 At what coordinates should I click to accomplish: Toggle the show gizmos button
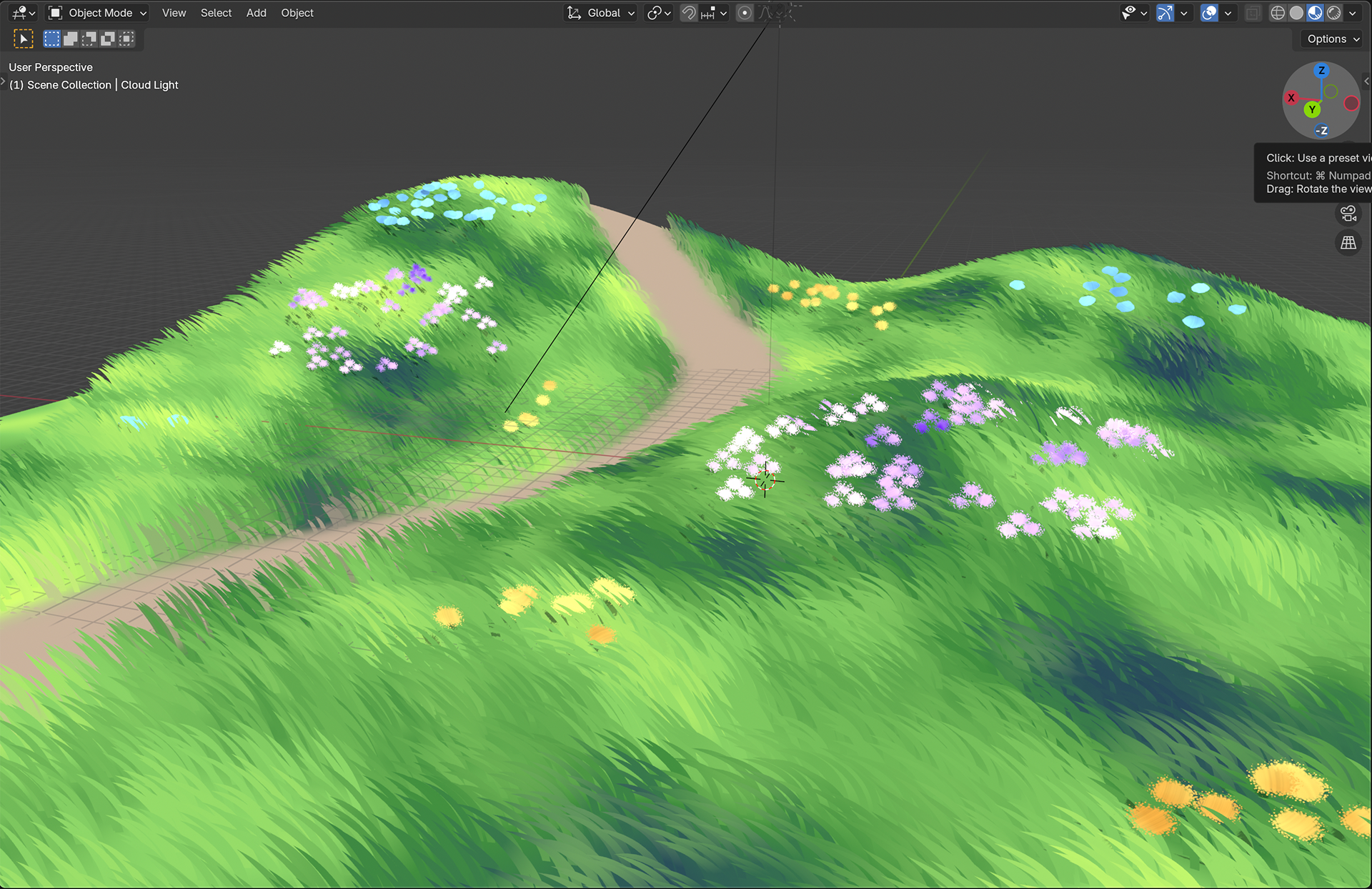pyautogui.click(x=1165, y=13)
